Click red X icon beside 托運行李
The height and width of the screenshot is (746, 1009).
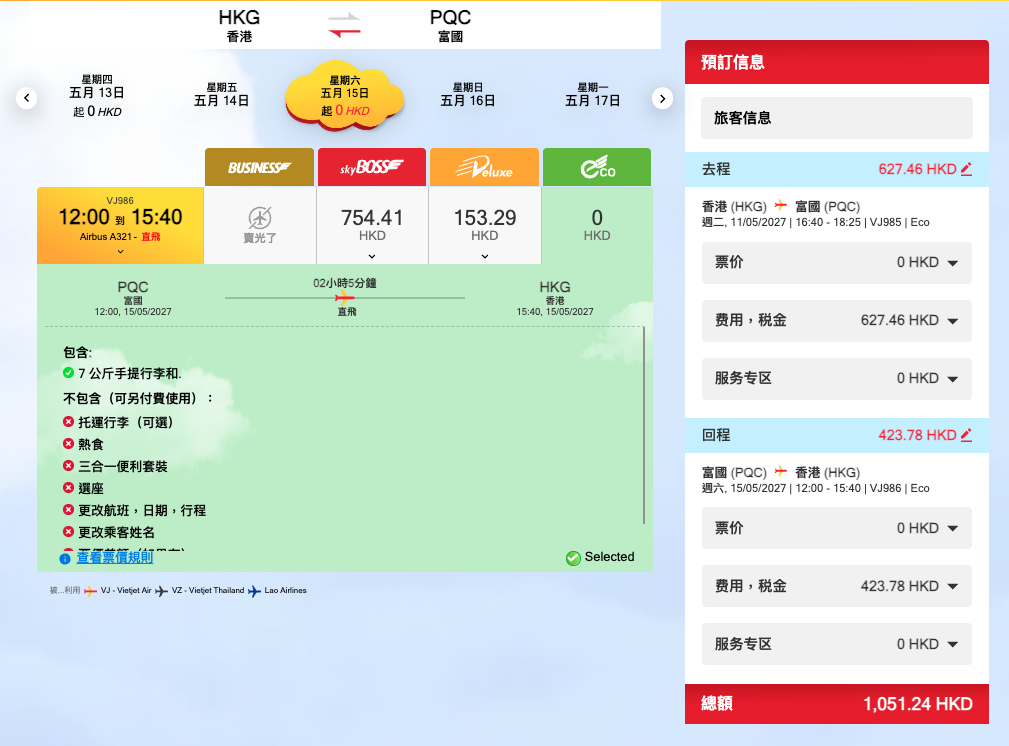[68, 422]
